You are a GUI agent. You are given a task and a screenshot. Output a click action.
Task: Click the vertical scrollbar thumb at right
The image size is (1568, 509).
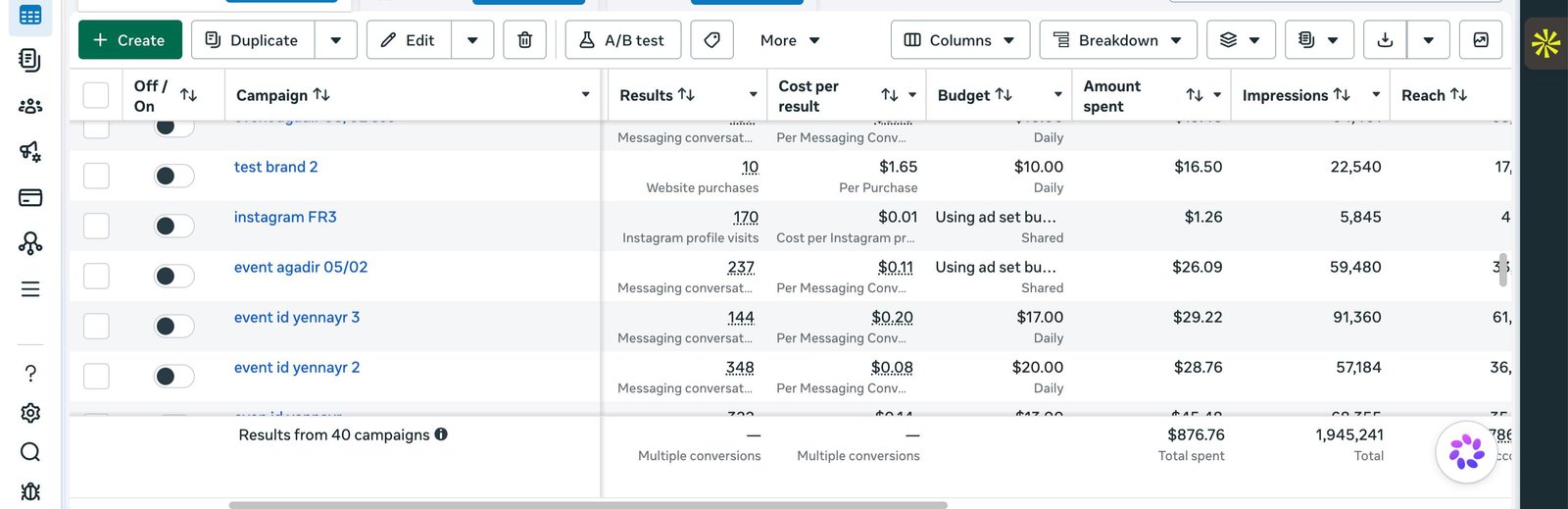click(x=1502, y=269)
